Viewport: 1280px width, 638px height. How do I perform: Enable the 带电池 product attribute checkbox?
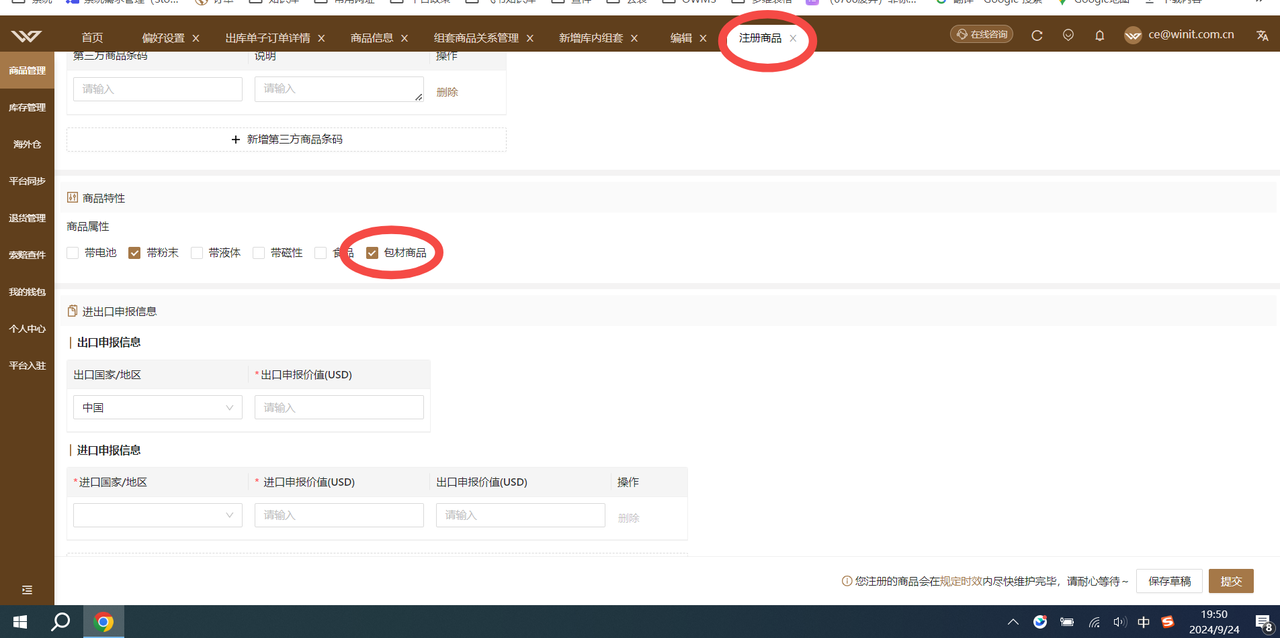pyautogui.click(x=70, y=252)
